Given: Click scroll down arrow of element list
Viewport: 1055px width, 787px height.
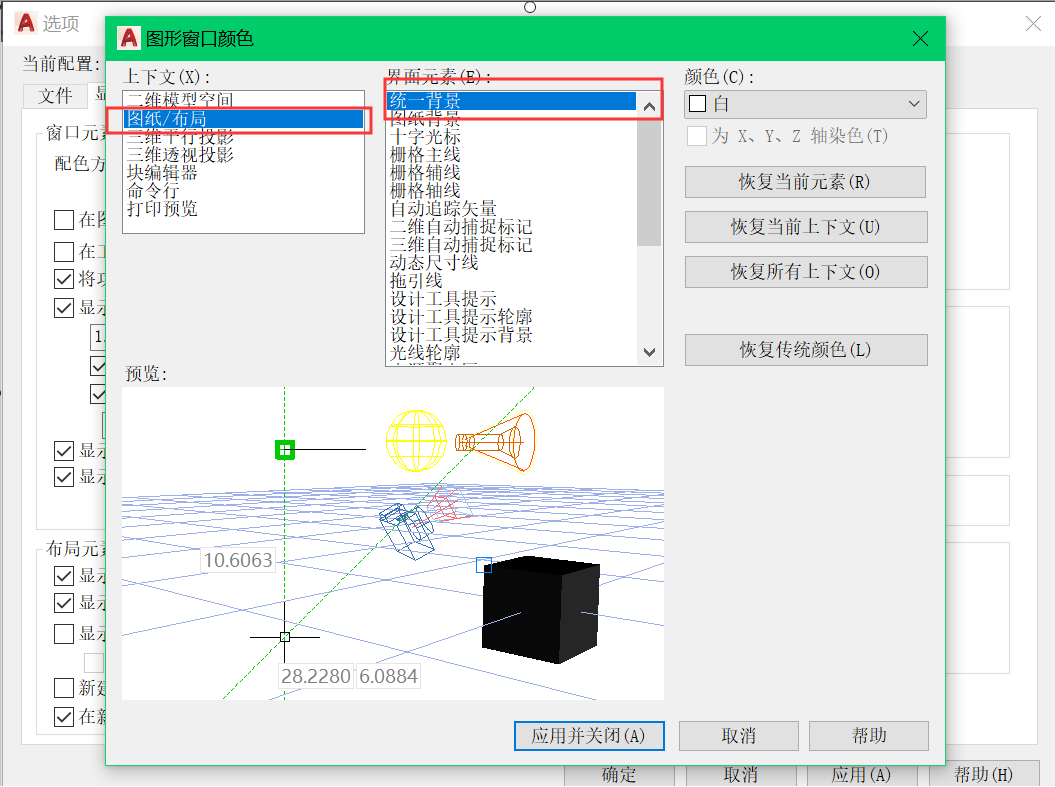Looking at the screenshot, I should coord(649,352).
